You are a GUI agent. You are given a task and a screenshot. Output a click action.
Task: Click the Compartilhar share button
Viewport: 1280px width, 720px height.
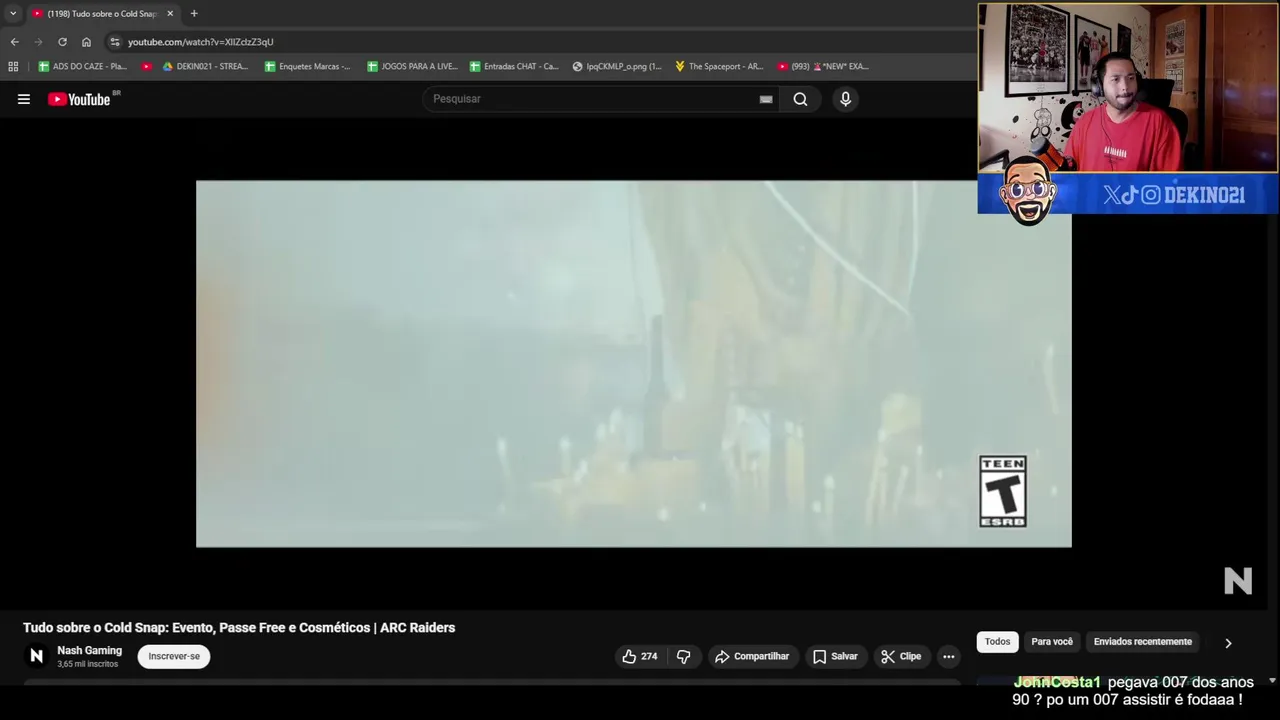click(x=752, y=656)
